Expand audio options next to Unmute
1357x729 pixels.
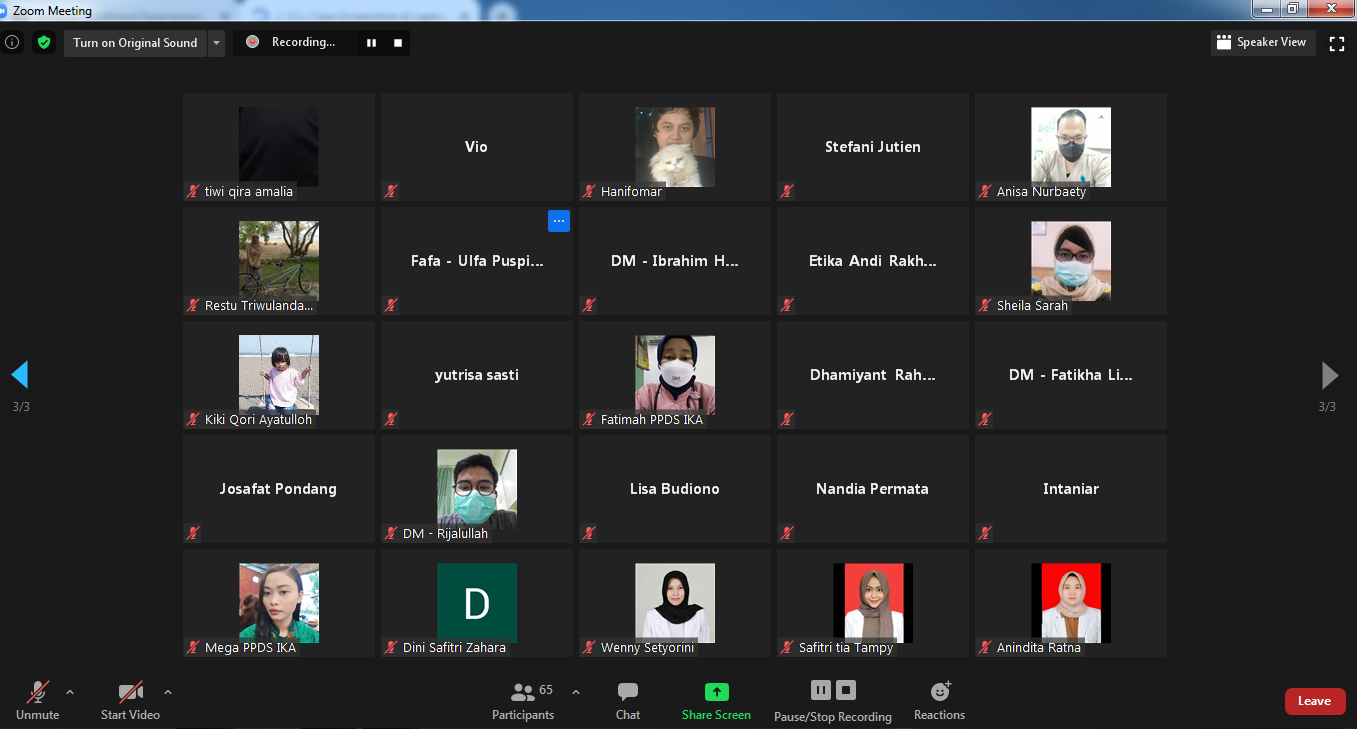pyautogui.click(x=69, y=691)
